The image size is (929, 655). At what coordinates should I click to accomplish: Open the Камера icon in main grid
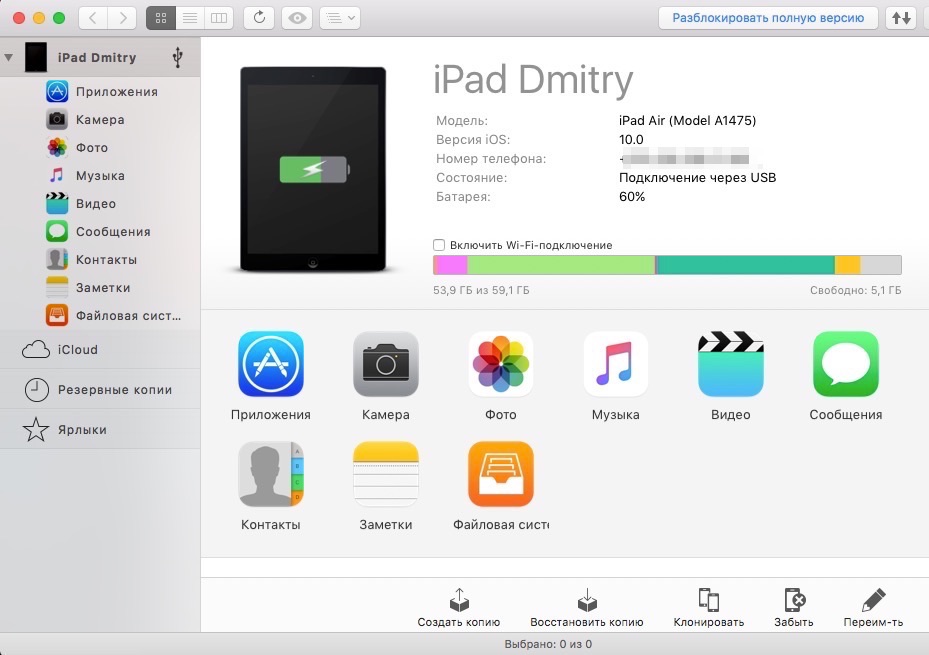(x=385, y=365)
